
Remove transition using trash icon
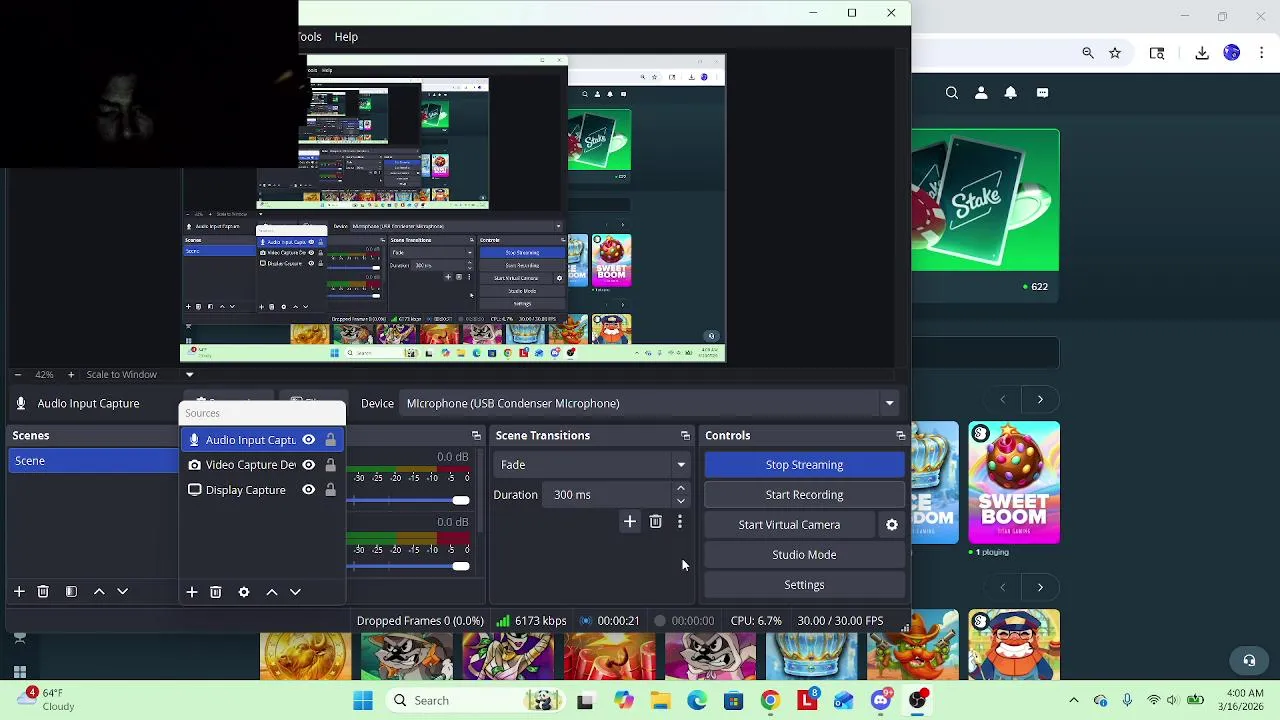click(656, 522)
